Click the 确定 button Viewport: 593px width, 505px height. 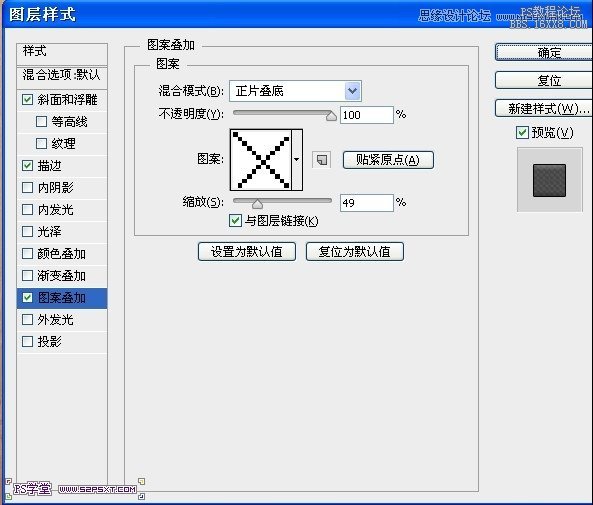[x=544, y=52]
